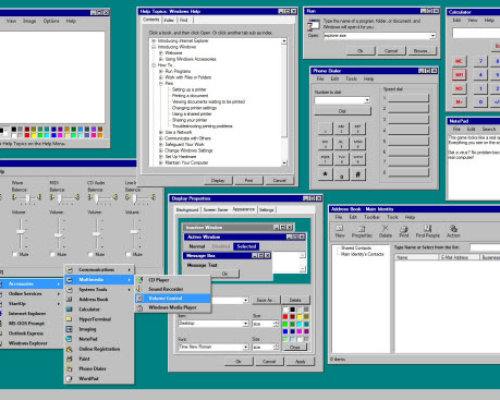Select the highlighted Volume Control menu entry
Viewport: 500px width, 400px height.
[x=173, y=298]
